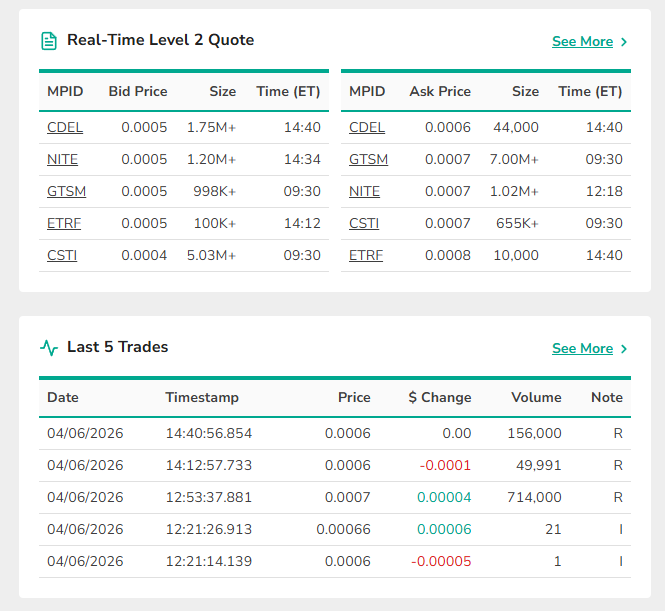Select the red -0.0001 change value
665x611 pixels.
point(445,465)
